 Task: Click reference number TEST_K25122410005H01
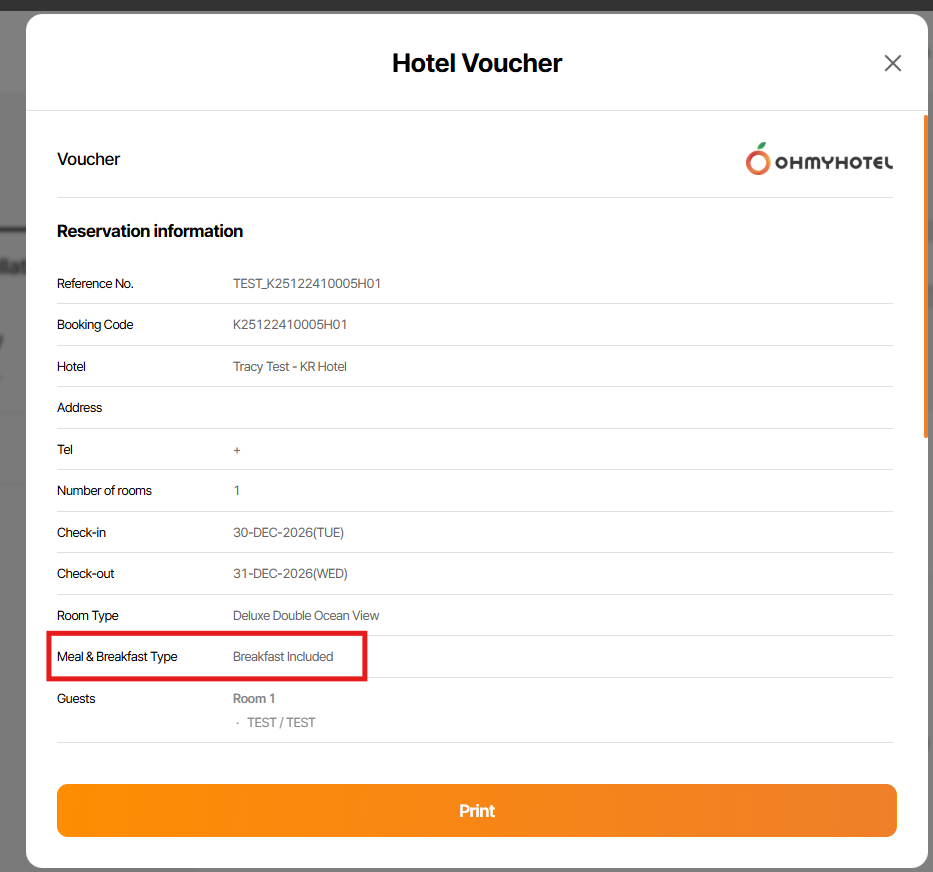point(307,284)
